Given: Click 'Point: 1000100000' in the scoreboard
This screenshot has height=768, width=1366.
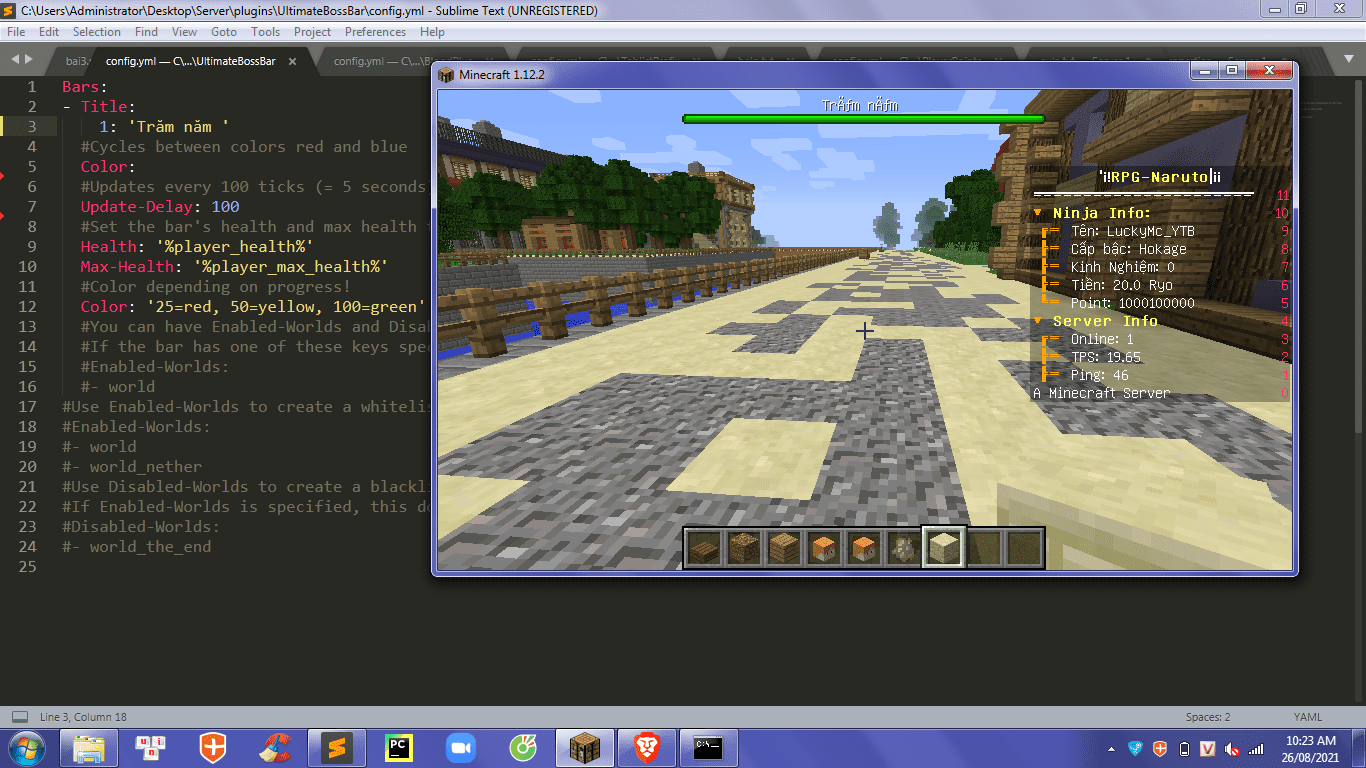Looking at the screenshot, I should (x=1133, y=303).
